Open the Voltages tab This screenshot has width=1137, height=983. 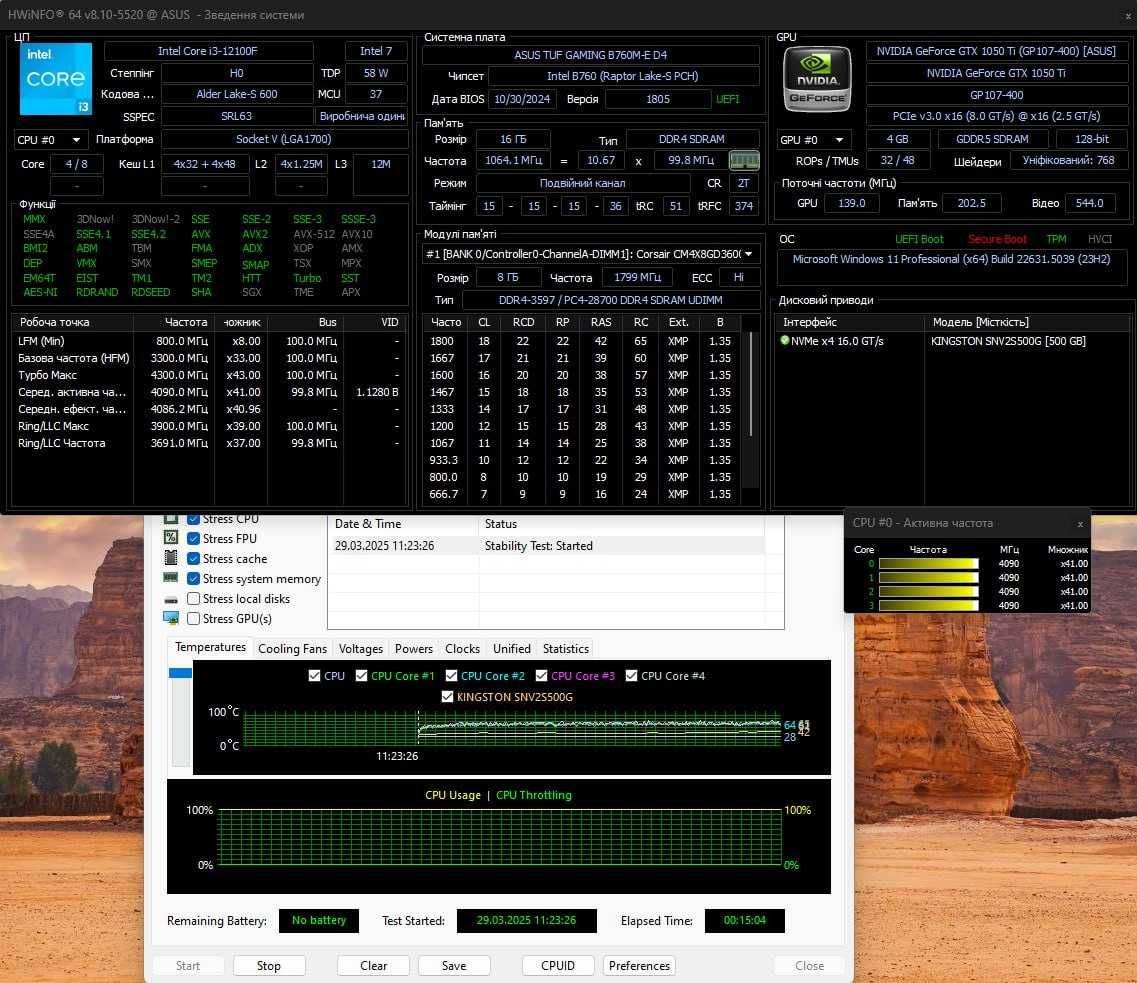(360, 649)
